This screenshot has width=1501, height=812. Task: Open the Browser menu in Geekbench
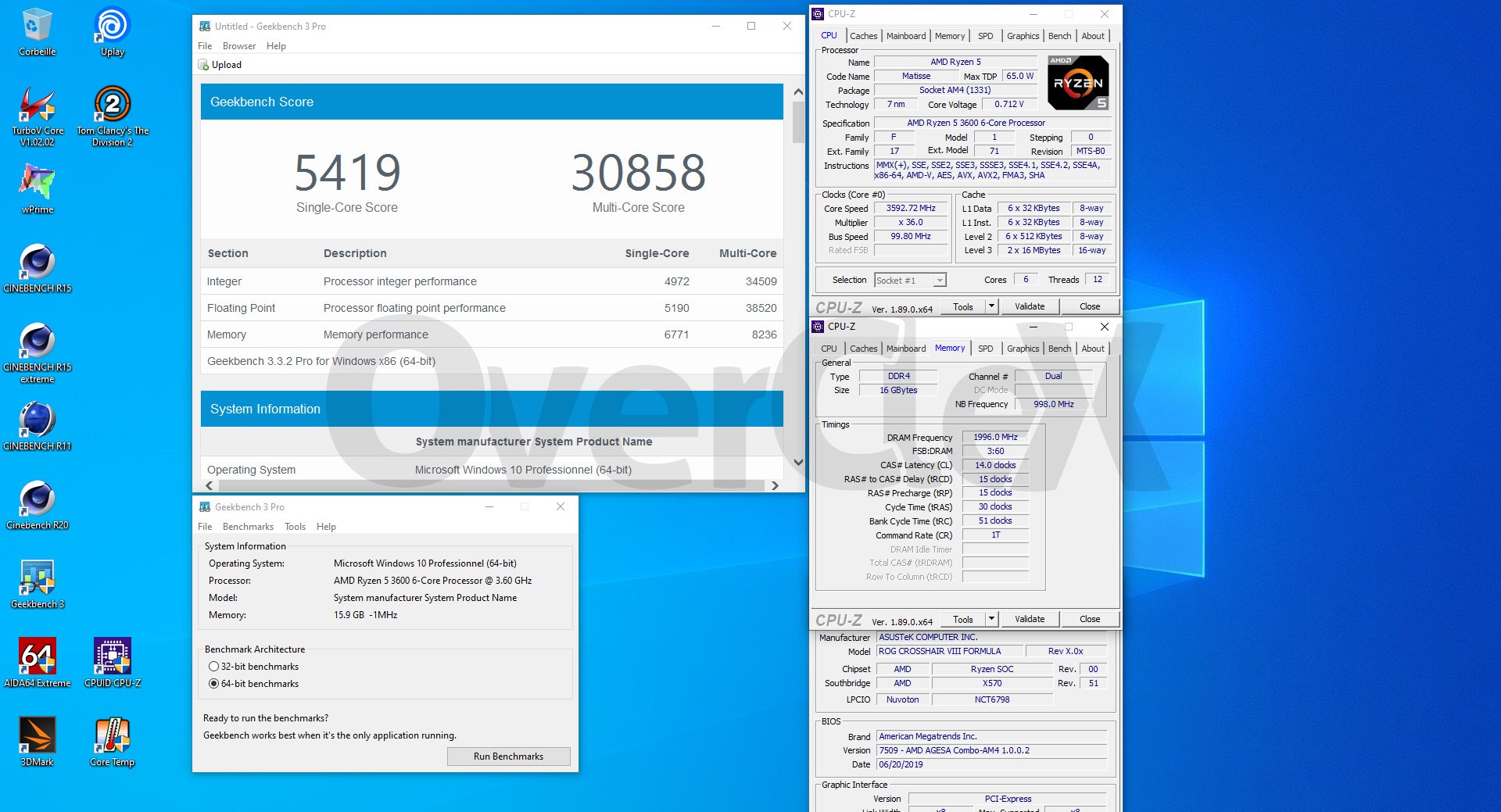click(x=239, y=46)
